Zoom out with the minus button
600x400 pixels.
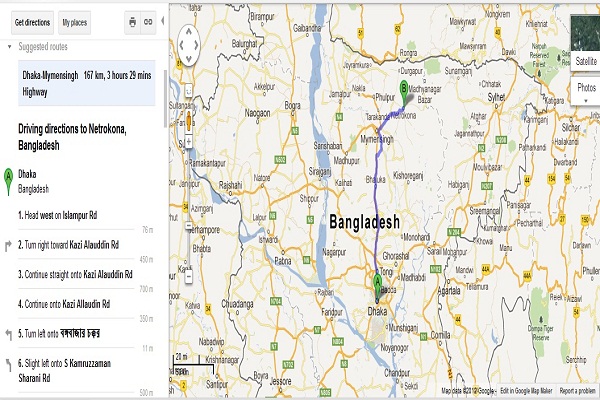[189, 276]
